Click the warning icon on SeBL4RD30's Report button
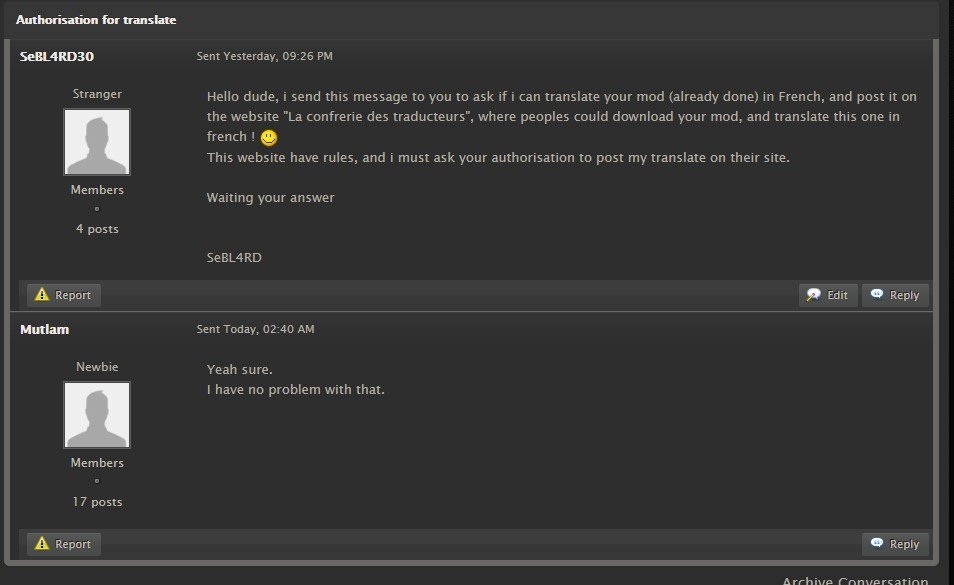This screenshot has height=585, width=954. pyautogui.click(x=41, y=295)
